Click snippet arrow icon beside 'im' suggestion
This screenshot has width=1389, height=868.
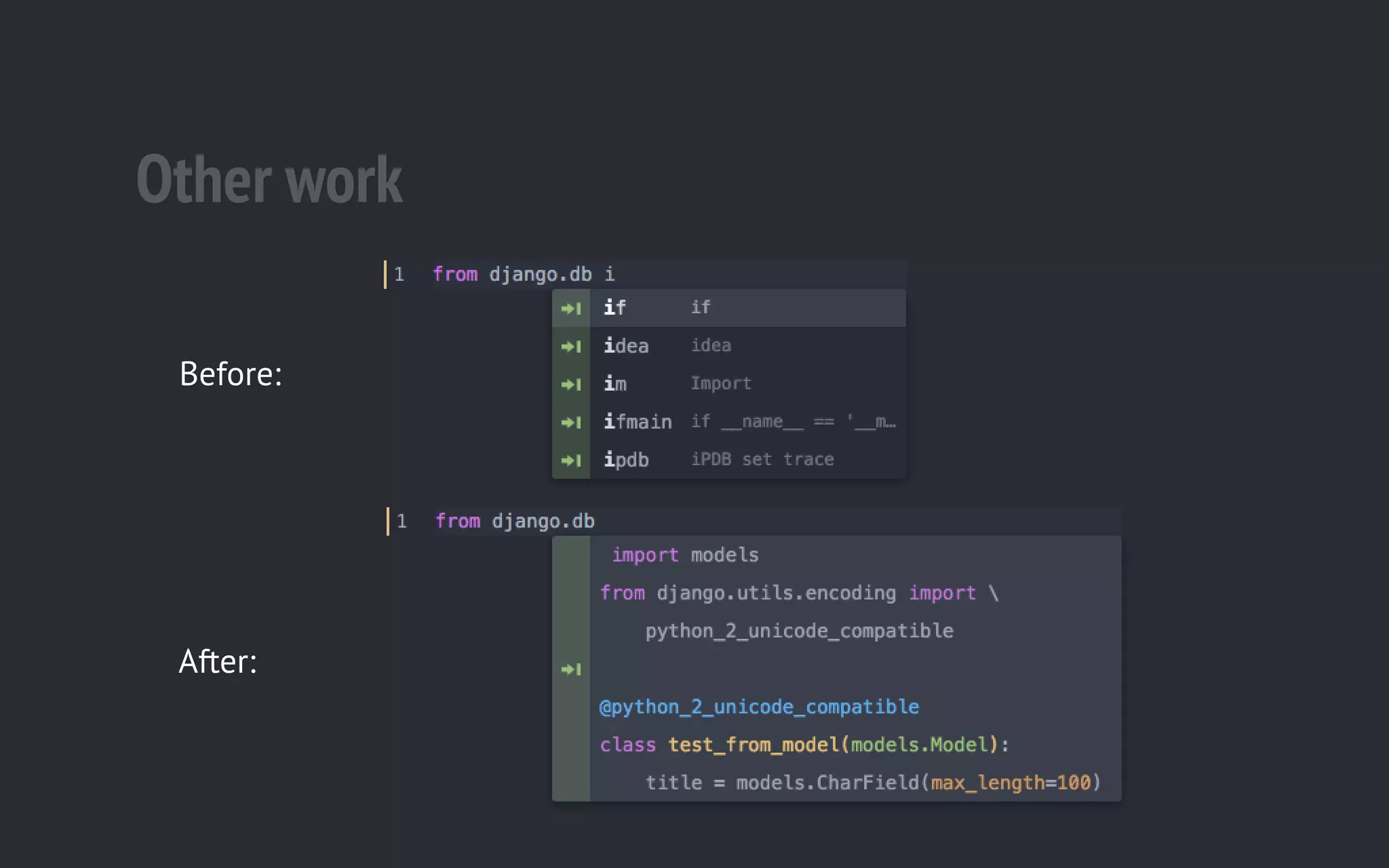pyautogui.click(x=571, y=384)
